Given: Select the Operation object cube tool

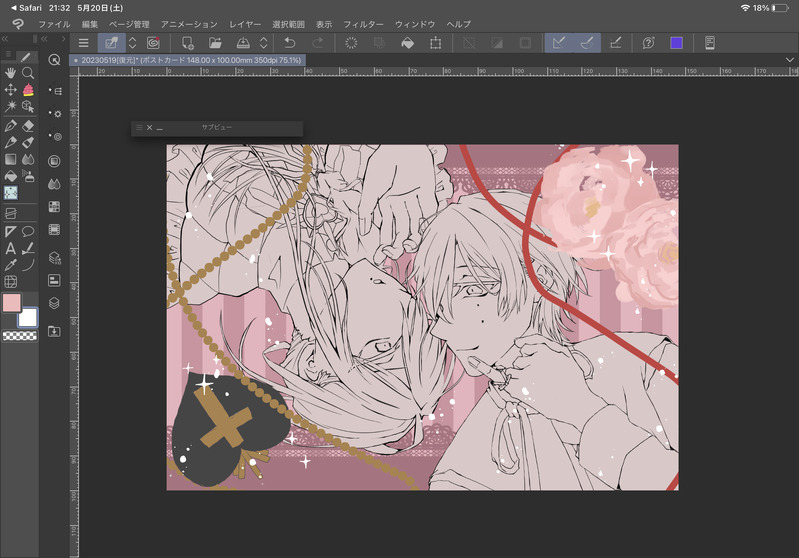Looking at the screenshot, I should (28, 106).
